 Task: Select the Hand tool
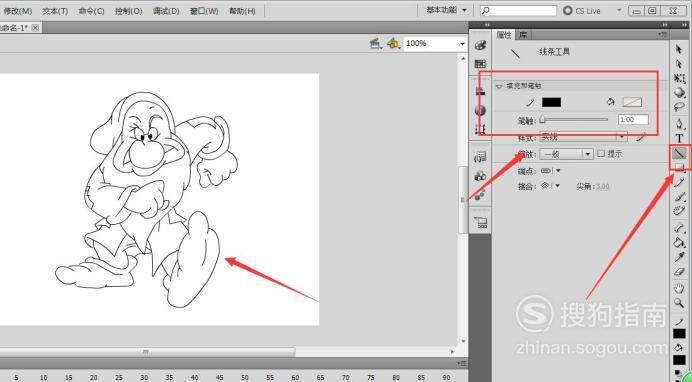679,288
